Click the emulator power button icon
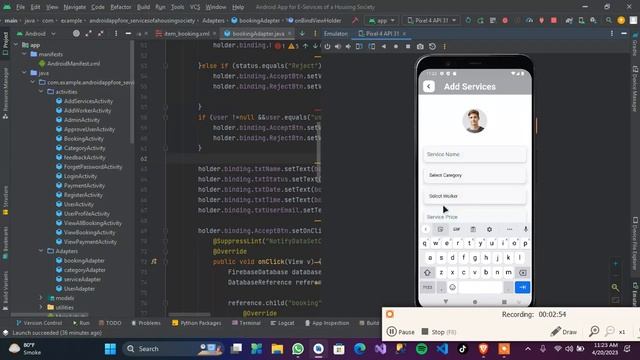 327,47
